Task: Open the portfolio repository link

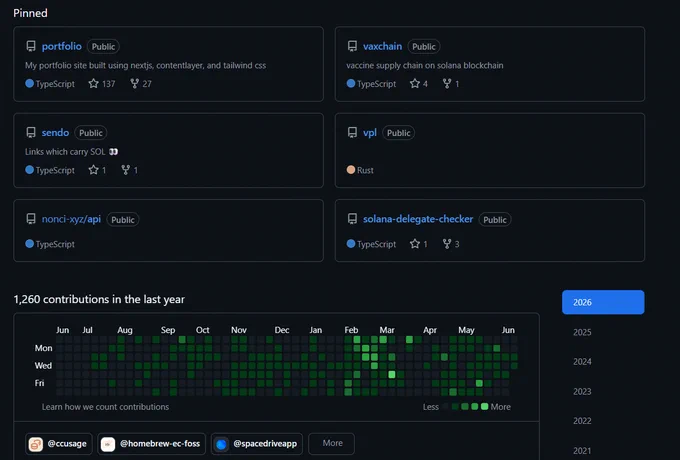Action: [62, 46]
